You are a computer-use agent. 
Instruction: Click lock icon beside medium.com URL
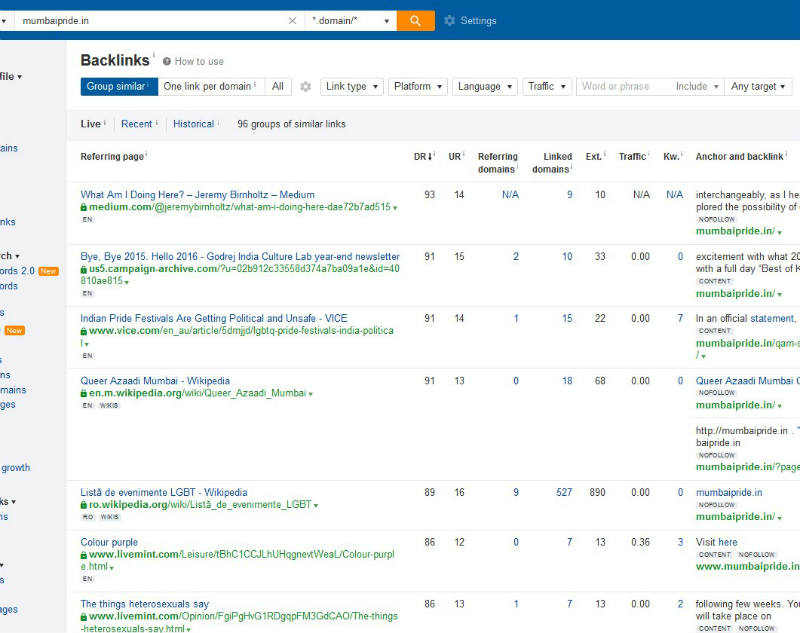[84, 208]
